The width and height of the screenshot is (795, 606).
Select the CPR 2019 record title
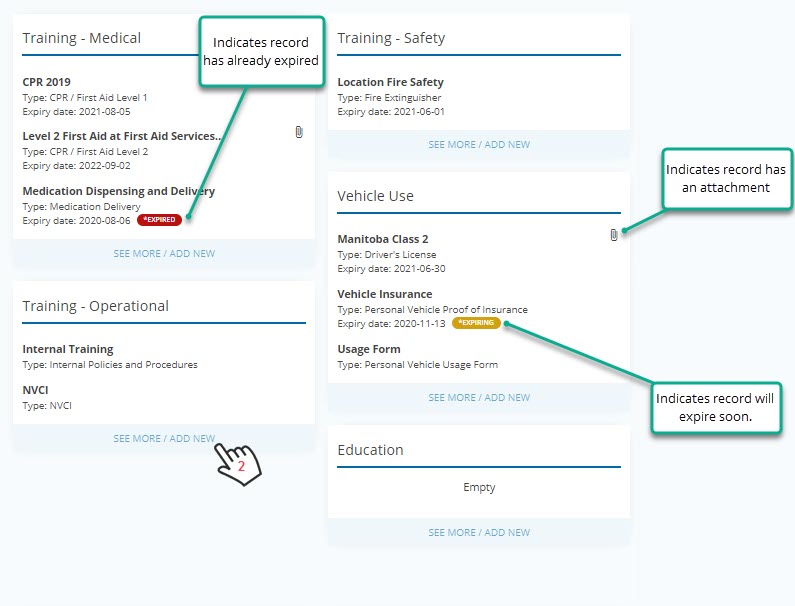(x=47, y=82)
